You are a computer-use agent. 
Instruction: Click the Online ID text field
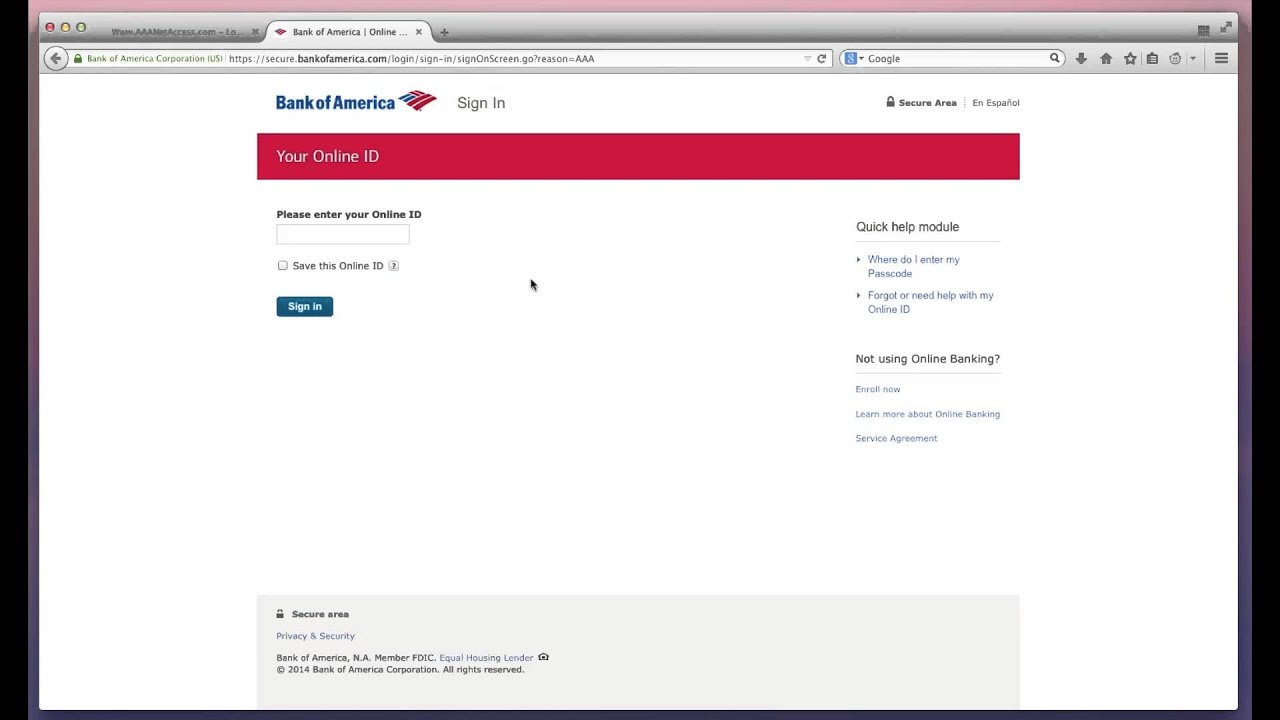click(343, 234)
